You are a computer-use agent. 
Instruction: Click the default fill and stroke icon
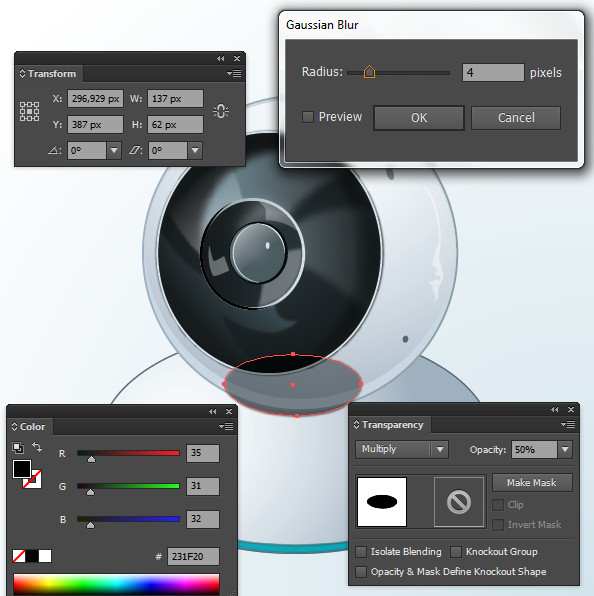pyautogui.click(x=17, y=448)
